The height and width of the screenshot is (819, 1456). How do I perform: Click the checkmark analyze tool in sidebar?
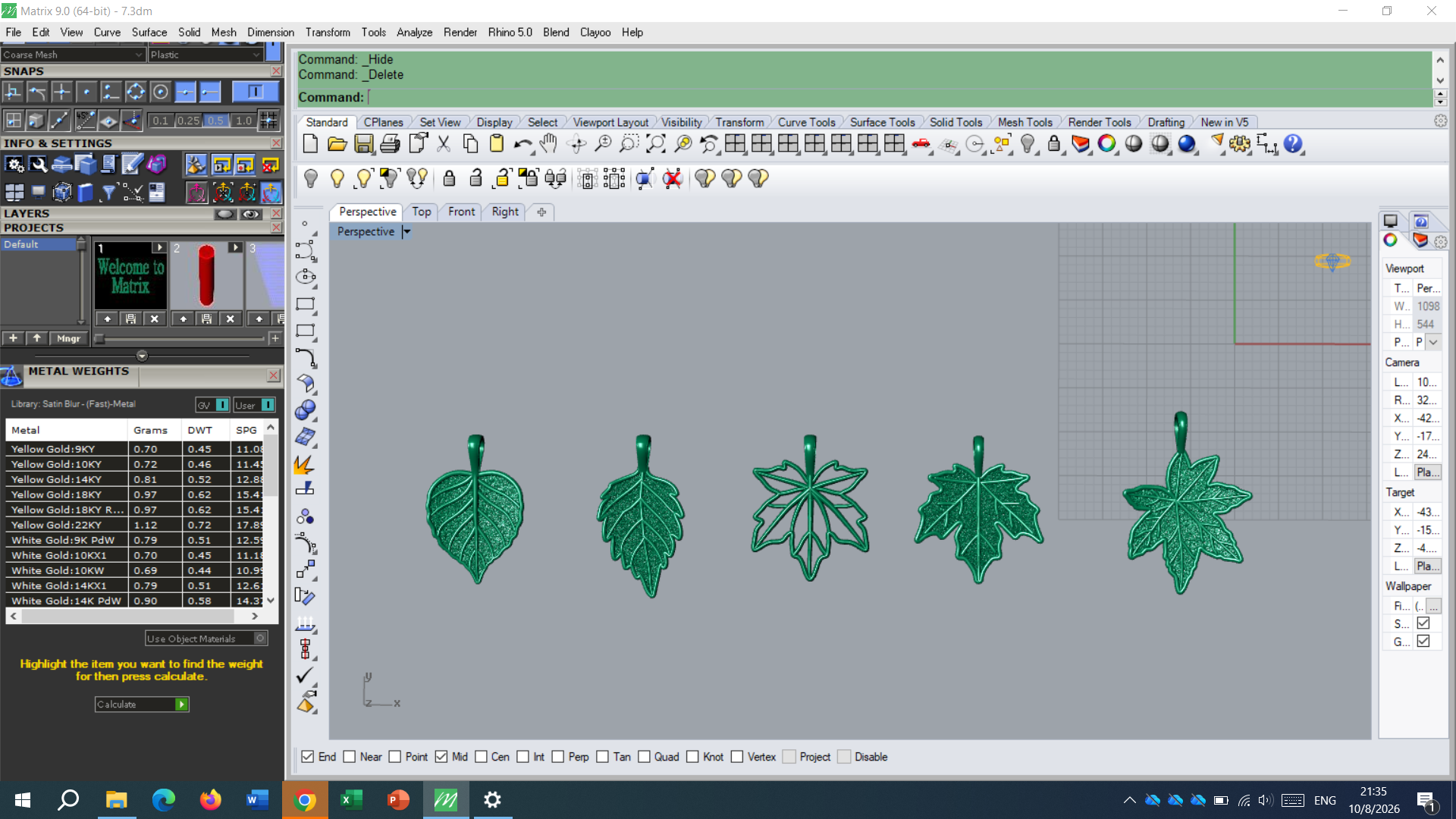tap(306, 675)
